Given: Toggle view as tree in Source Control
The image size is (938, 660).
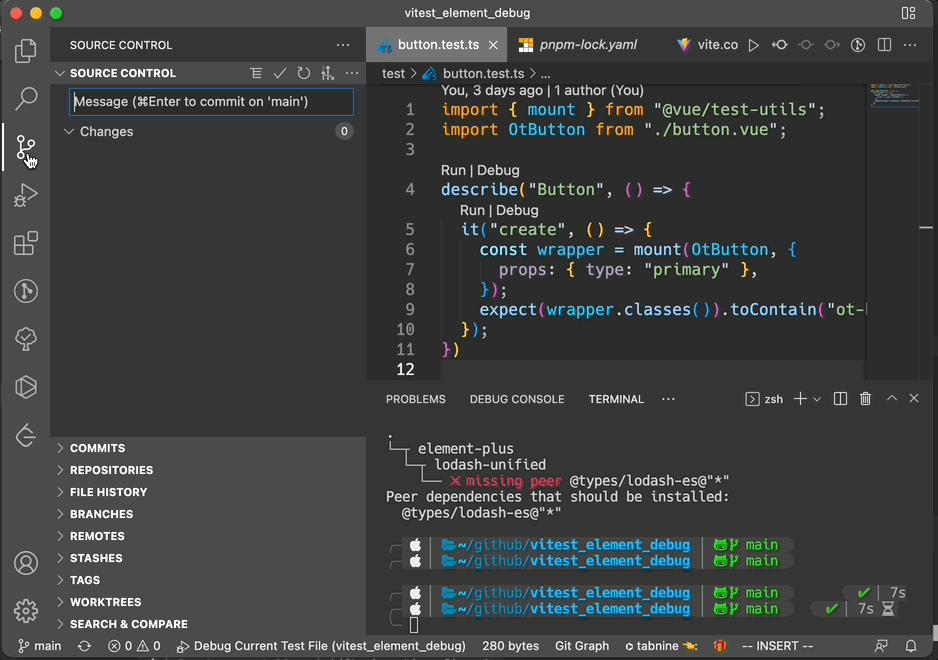Looking at the screenshot, I should 257,73.
